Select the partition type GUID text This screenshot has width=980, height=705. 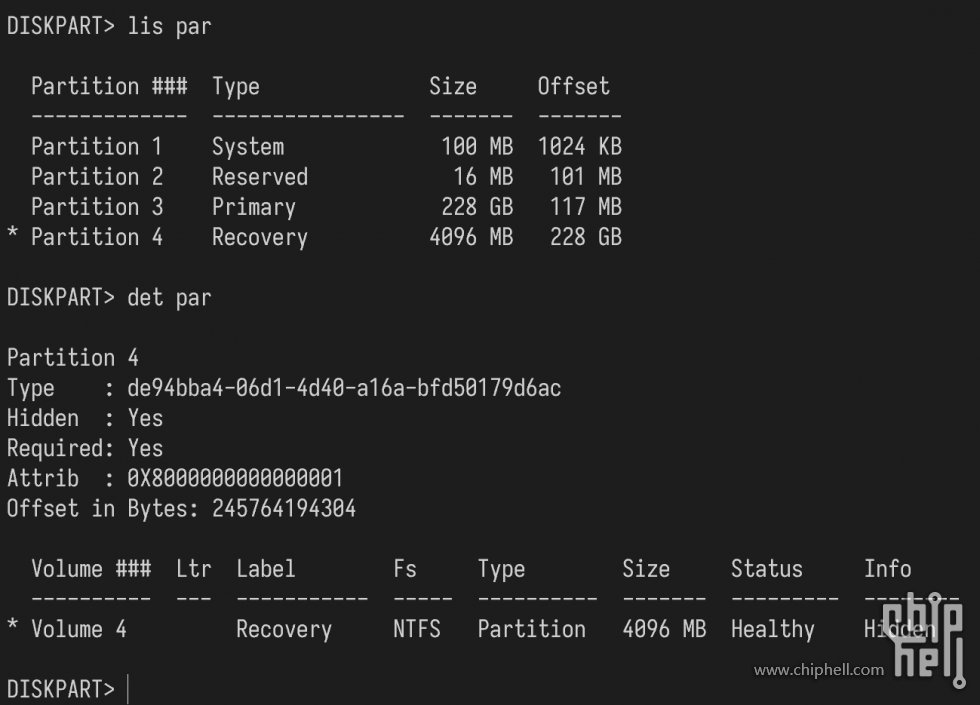click(x=344, y=388)
